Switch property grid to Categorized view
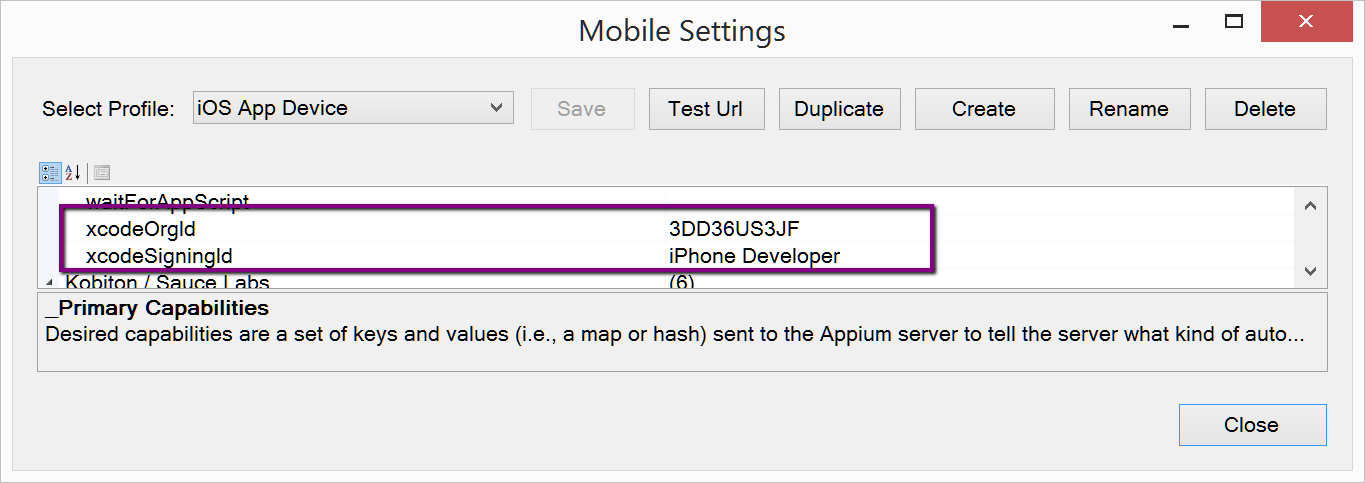 pos(50,173)
